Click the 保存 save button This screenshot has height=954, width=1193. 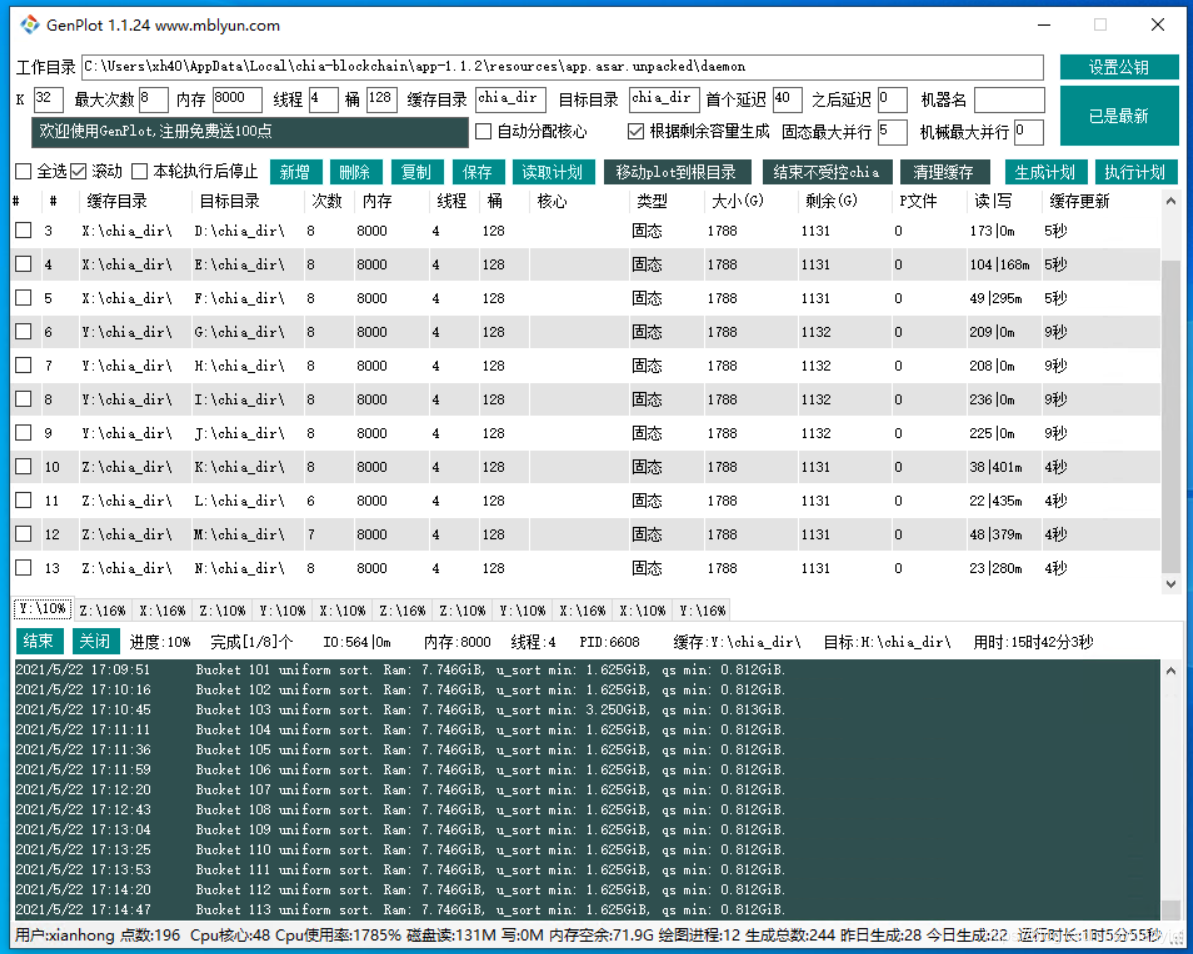(478, 172)
